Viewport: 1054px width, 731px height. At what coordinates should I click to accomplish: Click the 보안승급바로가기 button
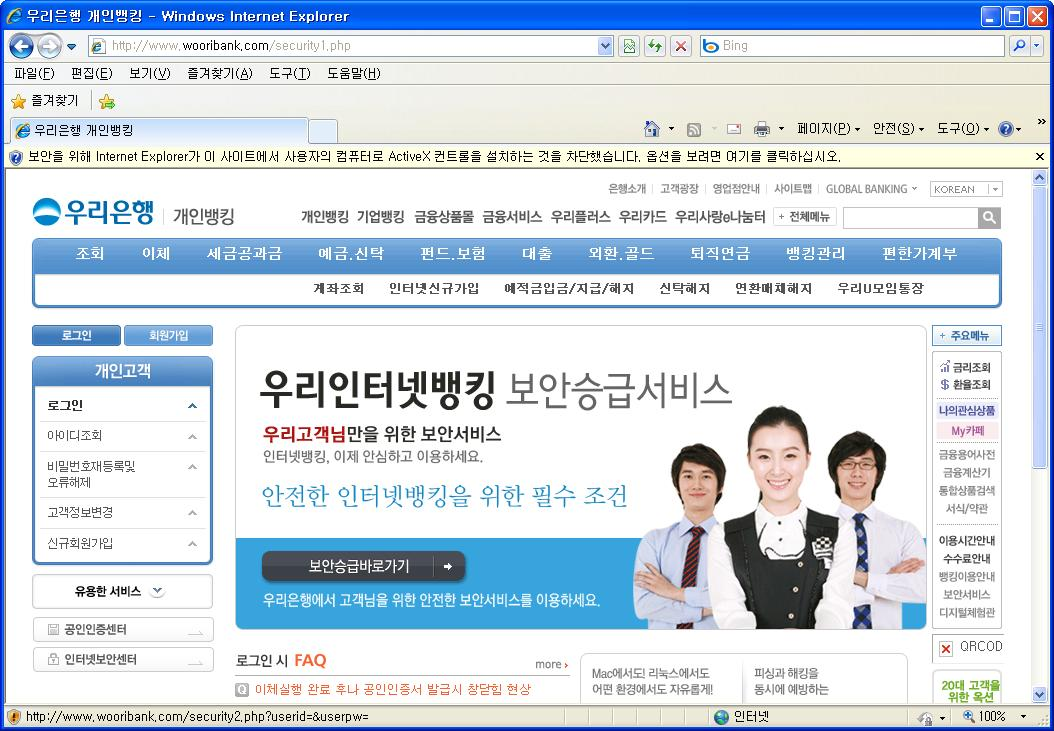[364, 566]
